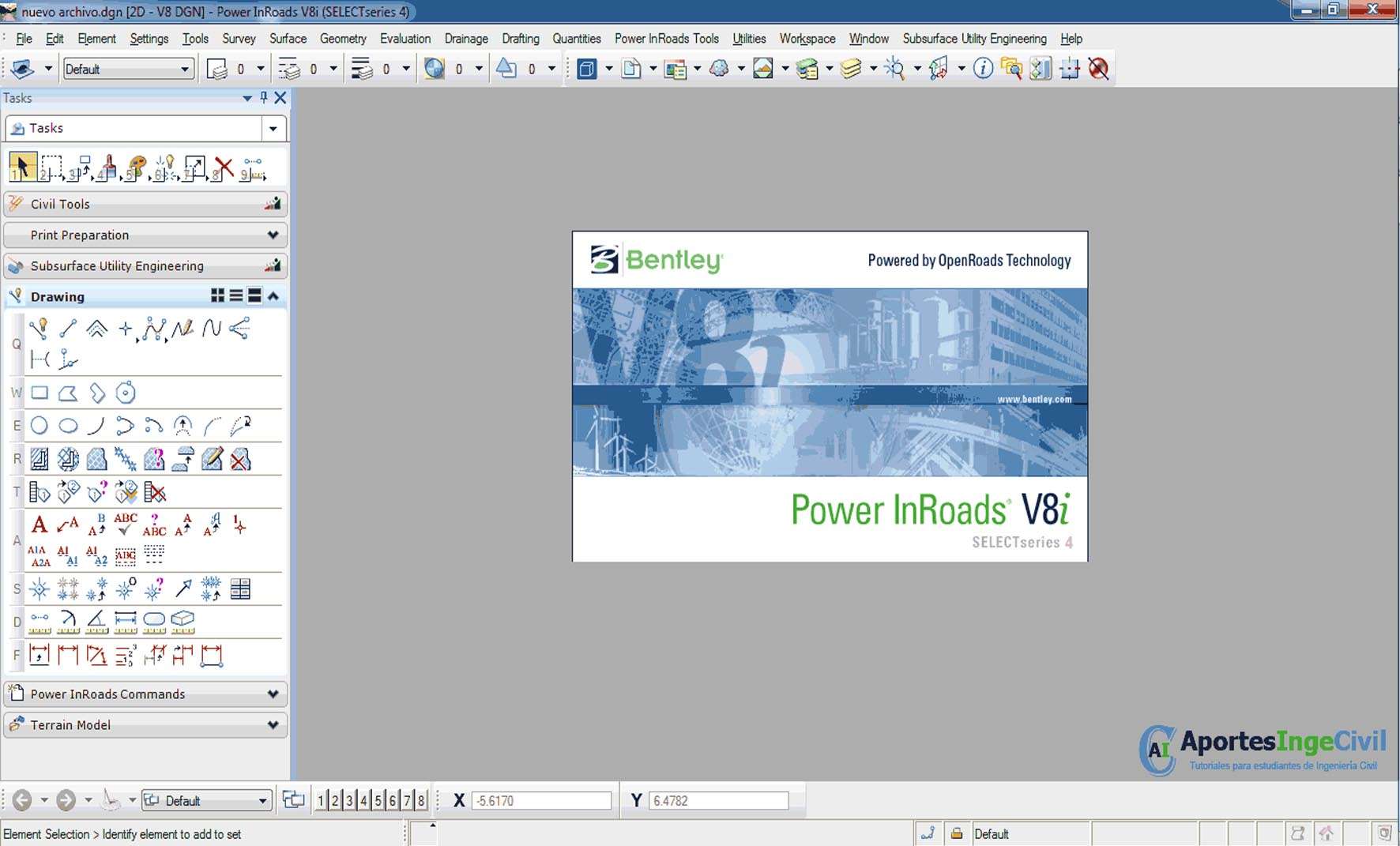Screen dimensions: 1400x846
Task: Select the Place Line tool
Action: [68, 328]
